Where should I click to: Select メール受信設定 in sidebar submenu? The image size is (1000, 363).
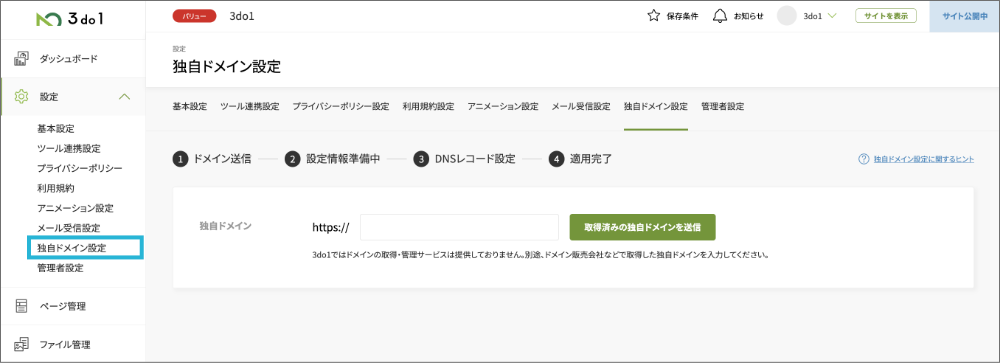[69, 228]
